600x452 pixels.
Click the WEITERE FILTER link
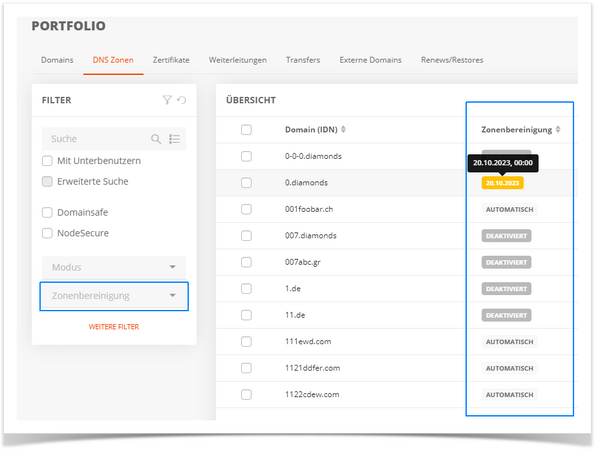114,327
